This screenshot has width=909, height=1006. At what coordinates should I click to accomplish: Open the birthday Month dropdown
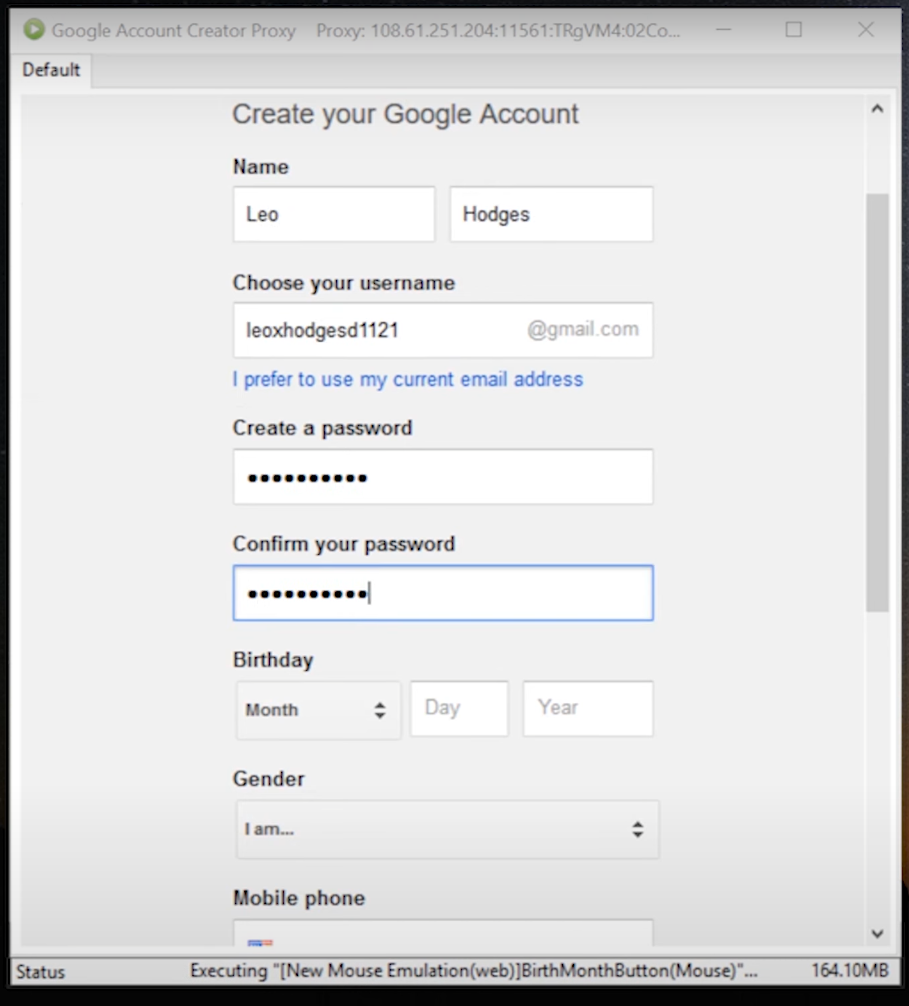(x=318, y=710)
